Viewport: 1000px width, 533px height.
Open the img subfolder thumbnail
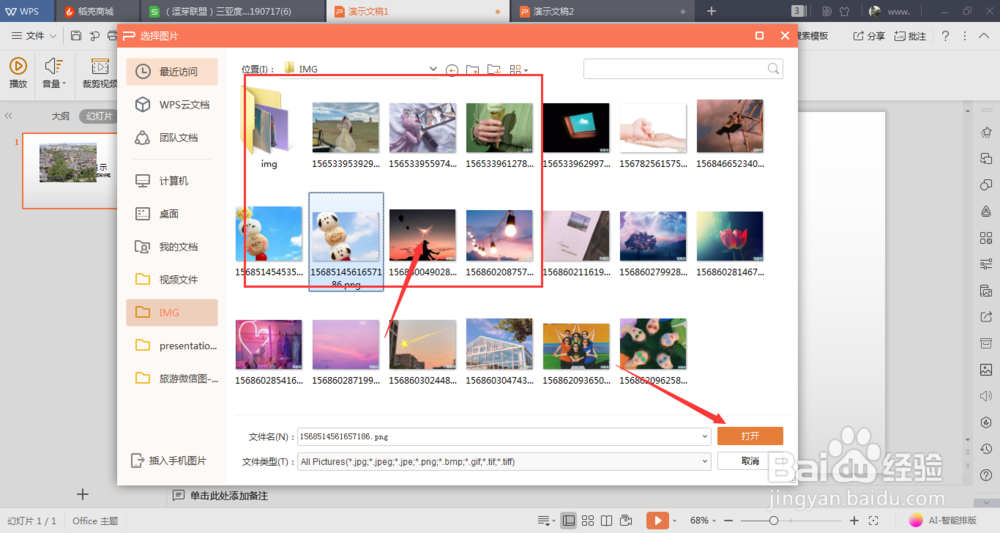pyautogui.click(x=269, y=127)
